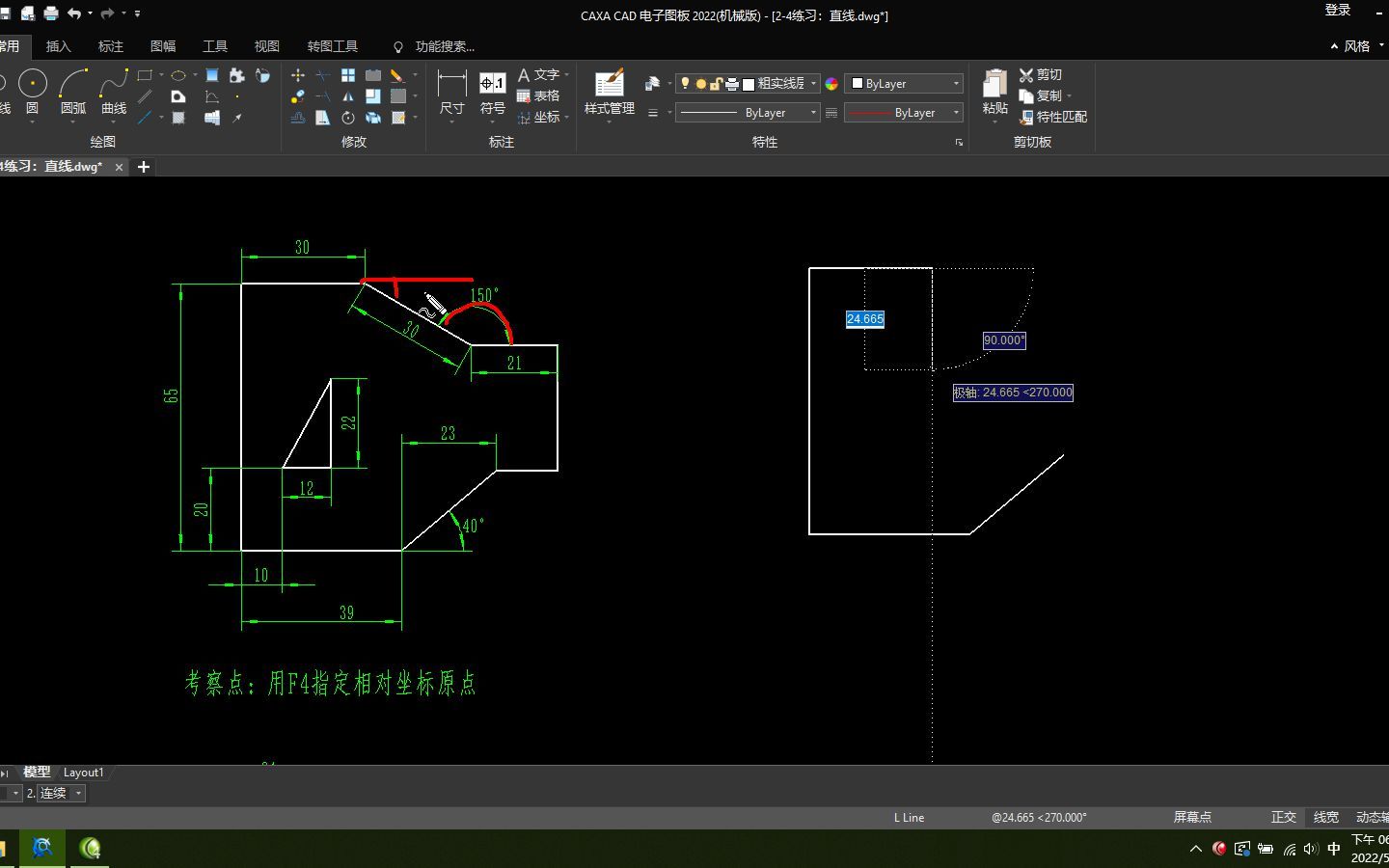Image resolution: width=1389 pixels, height=868 pixels.
Task: Click the Print icon in quick access toolbar
Action: pyautogui.click(x=50, y=14)
